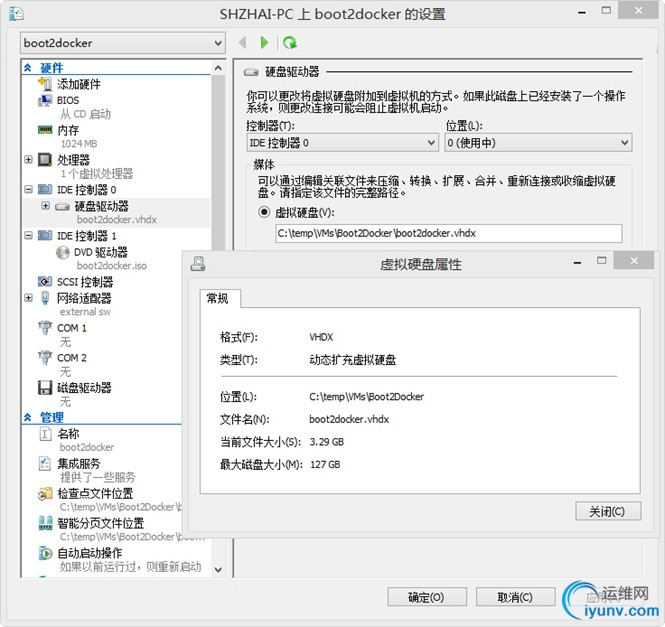Image resolution: width=665 pixels, height=627 pixels.
Task: Click the SCSI 控制器 icon
Action: (45, 282)
